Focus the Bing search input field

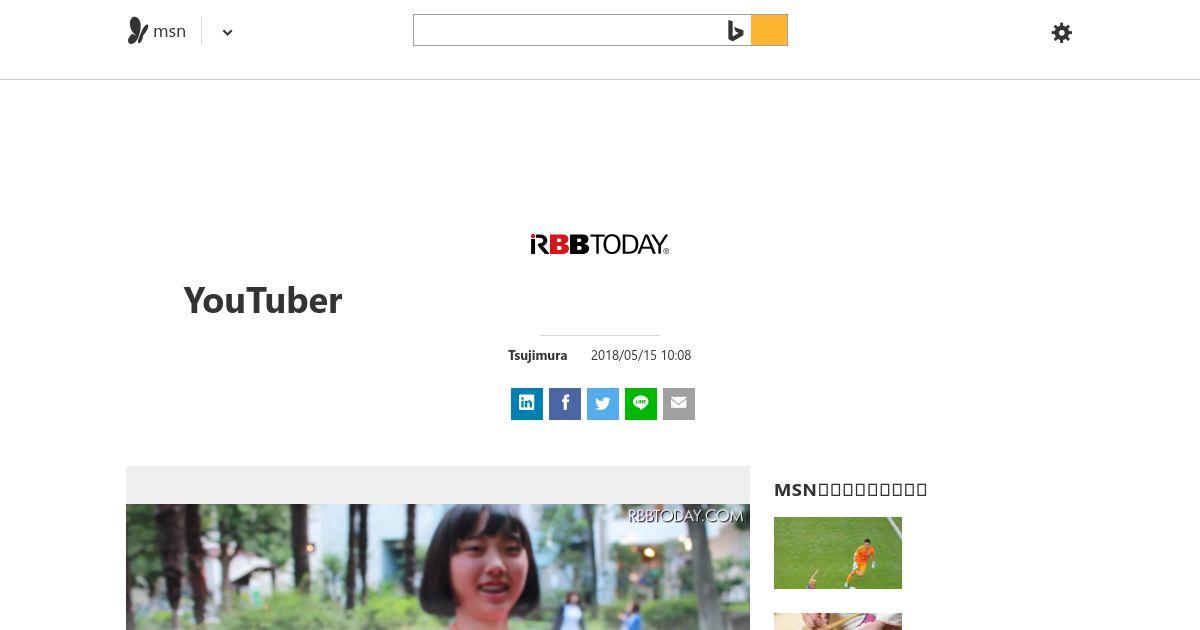click(567, 30)
